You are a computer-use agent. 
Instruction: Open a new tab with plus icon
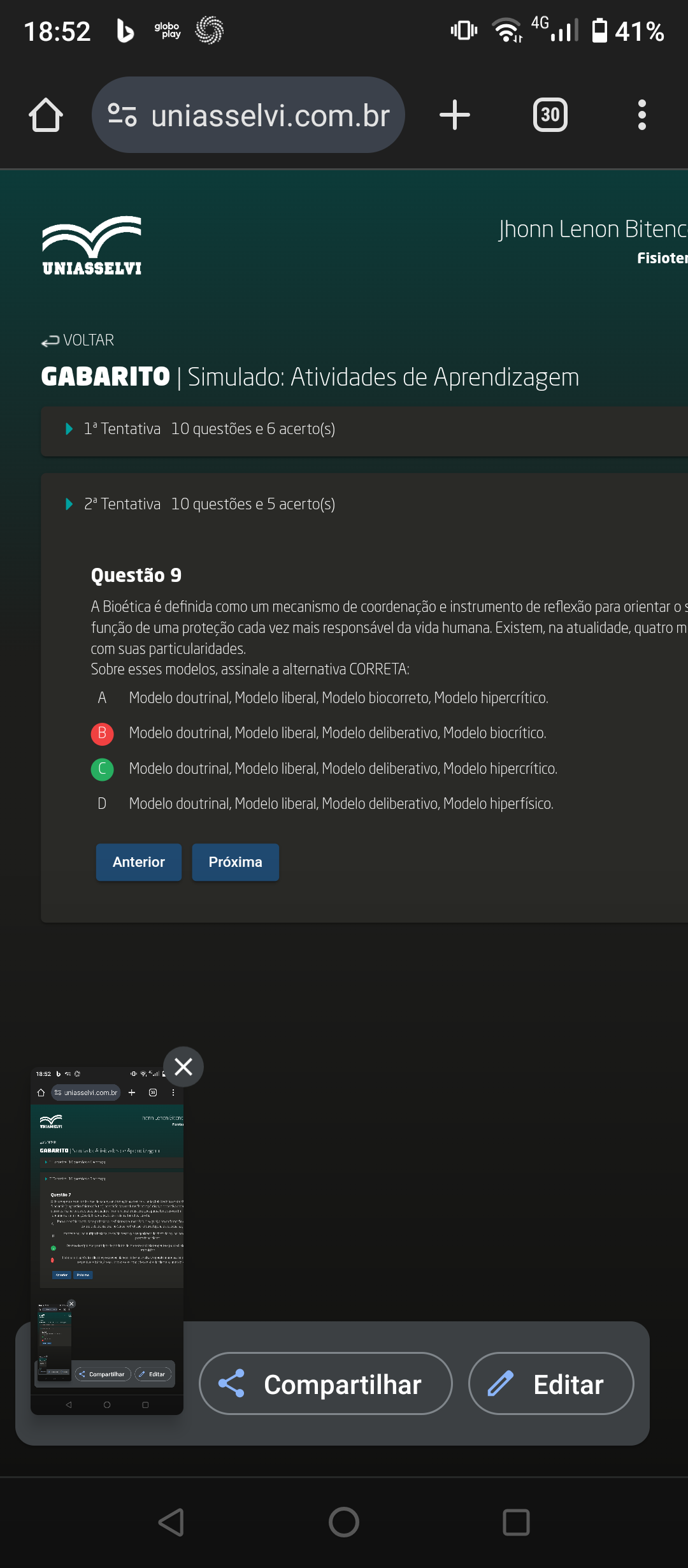coord(455,115)
